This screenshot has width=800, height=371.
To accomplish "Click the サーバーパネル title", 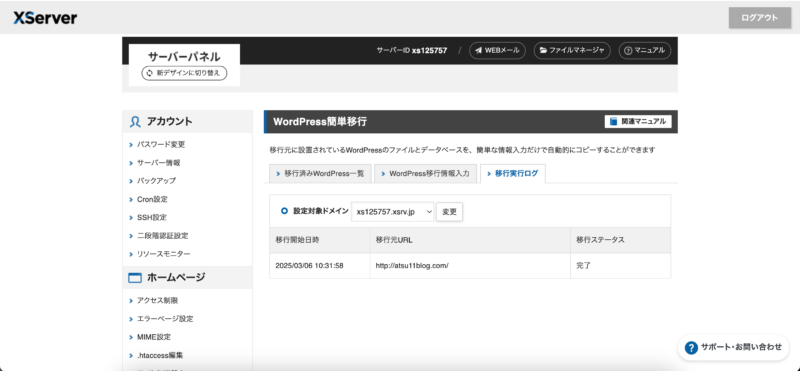I will tap(184, 56).
